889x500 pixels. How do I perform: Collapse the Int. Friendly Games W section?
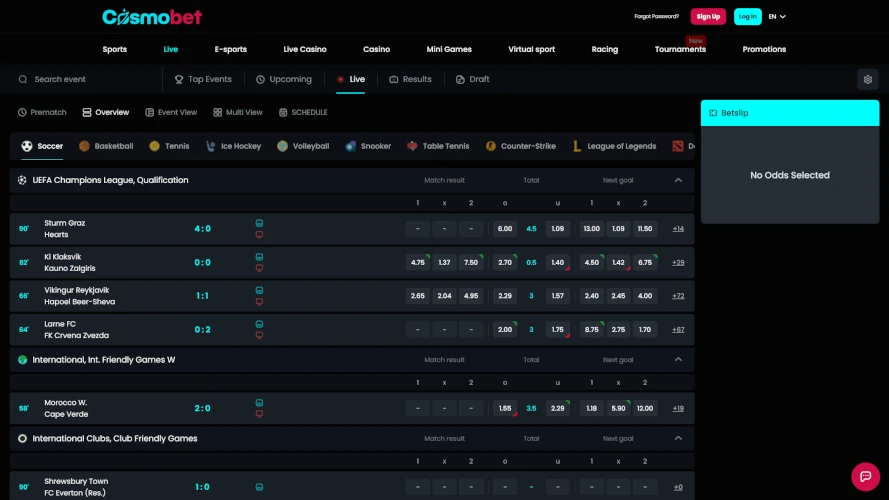point(678,359)
